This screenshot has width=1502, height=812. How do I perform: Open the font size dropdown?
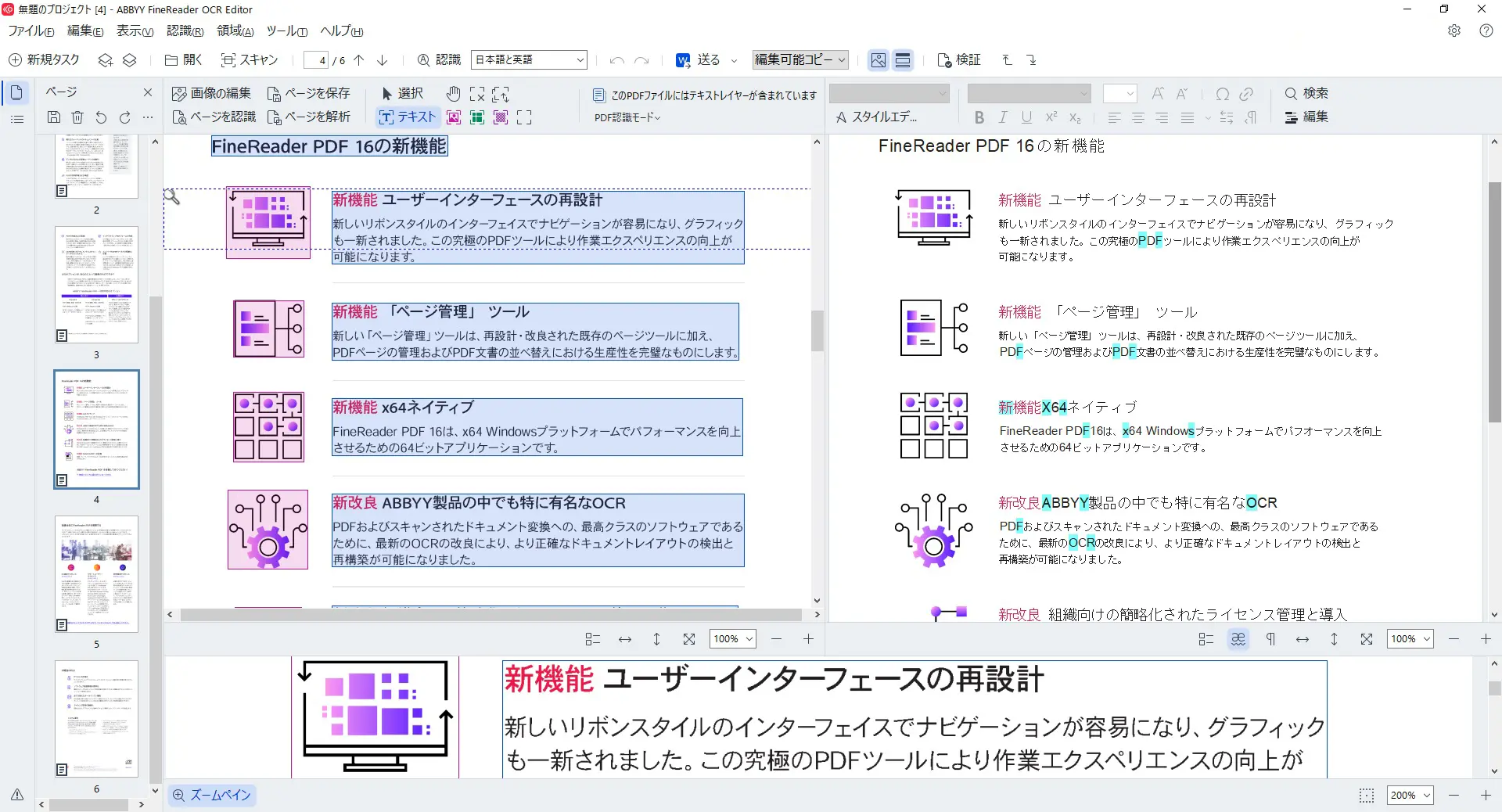coord(1119,94)
